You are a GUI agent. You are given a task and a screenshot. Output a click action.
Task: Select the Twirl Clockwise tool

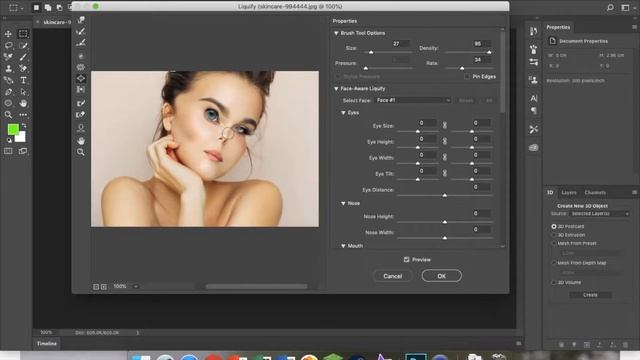(81, 56)
